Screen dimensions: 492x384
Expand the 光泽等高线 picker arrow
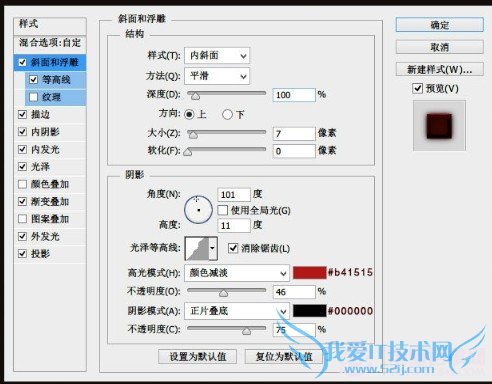tap(213, 248)
